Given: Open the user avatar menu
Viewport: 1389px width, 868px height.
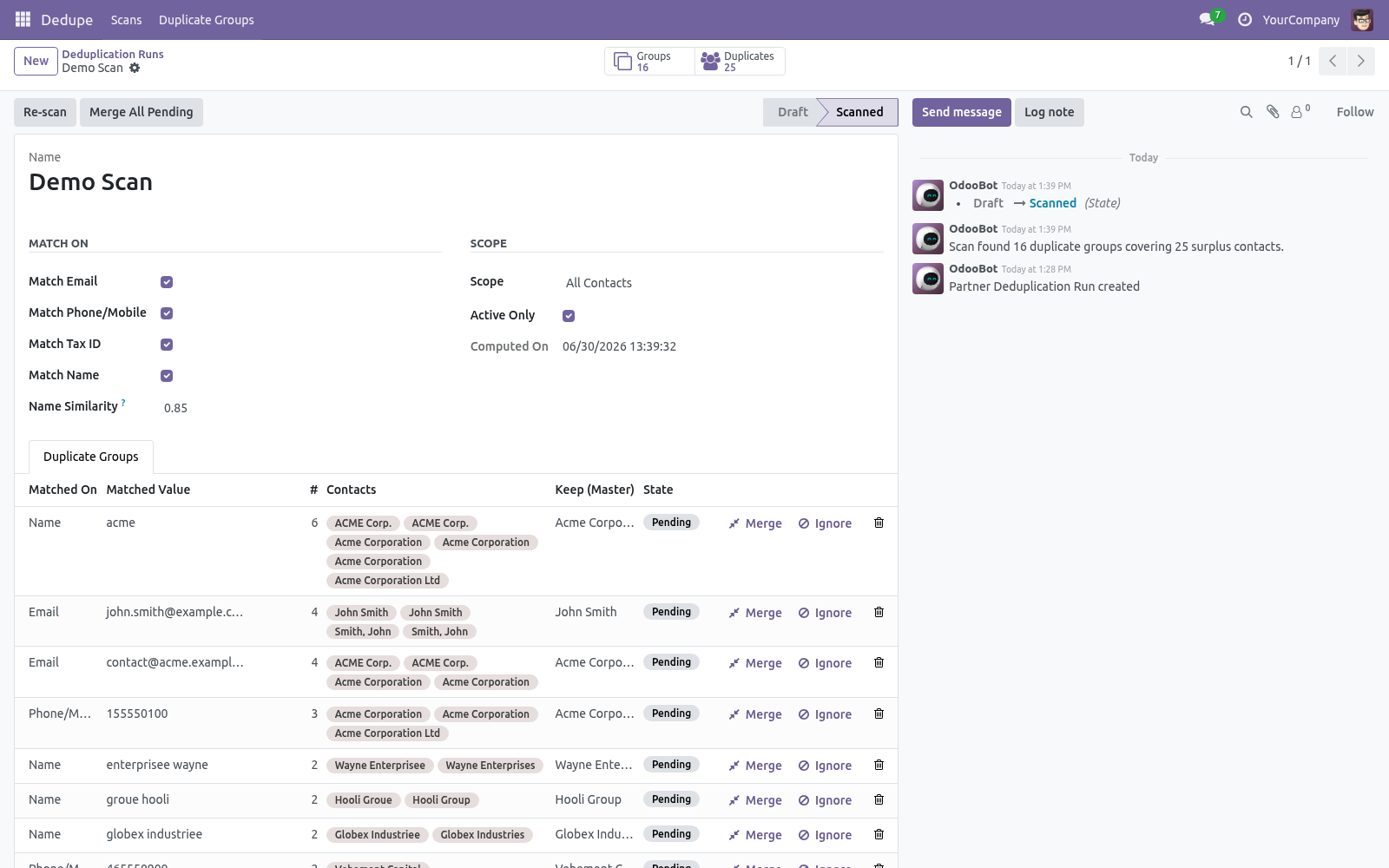Looking at the screenshot, I should click(x=1362, y=19).
